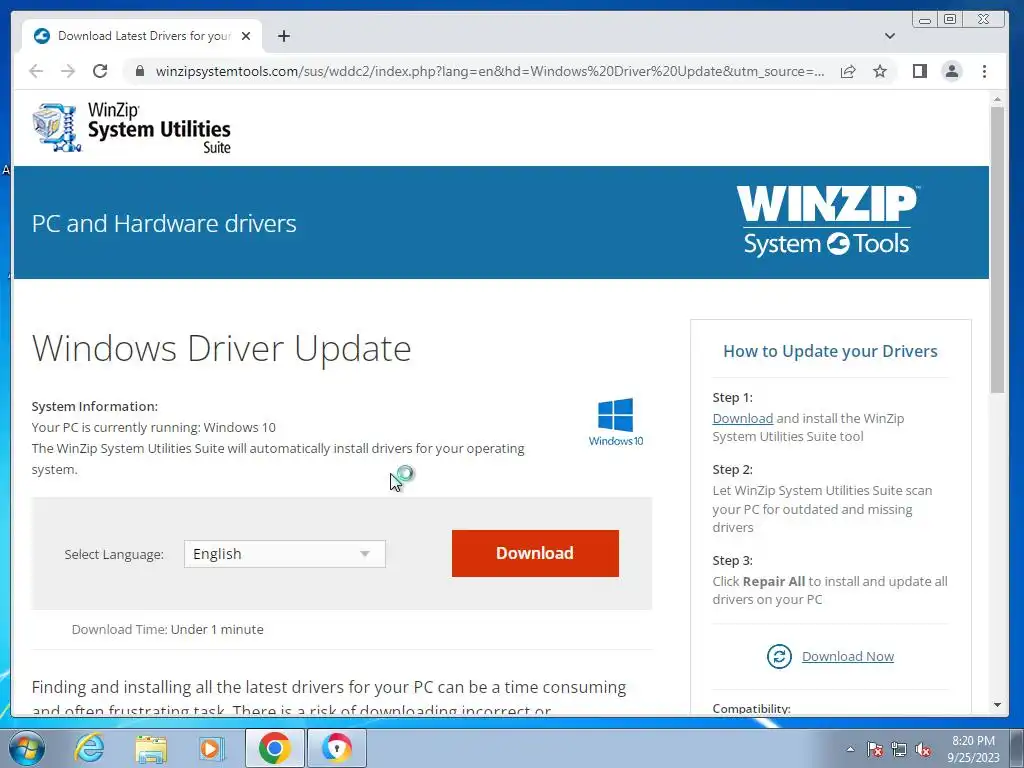1024x768 pixels.
Task: Click the WinZip System Utilities Suite logo
Action: [131, 127]
